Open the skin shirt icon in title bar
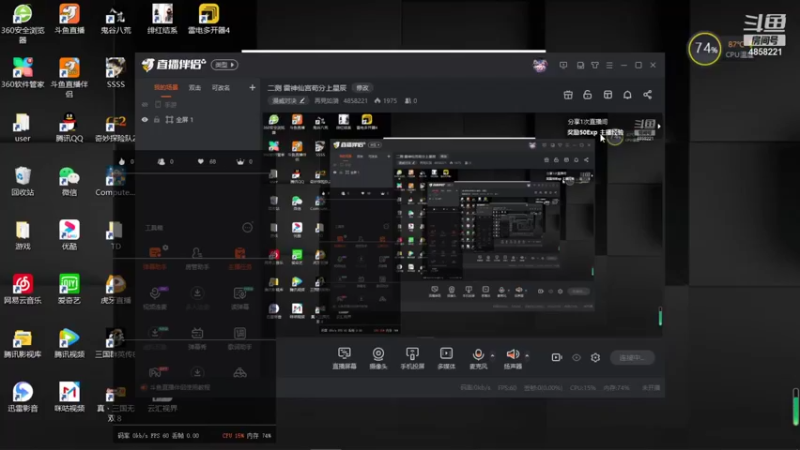Image resolution: width=800 pixels, height=450 pixels. coord(595,65)
